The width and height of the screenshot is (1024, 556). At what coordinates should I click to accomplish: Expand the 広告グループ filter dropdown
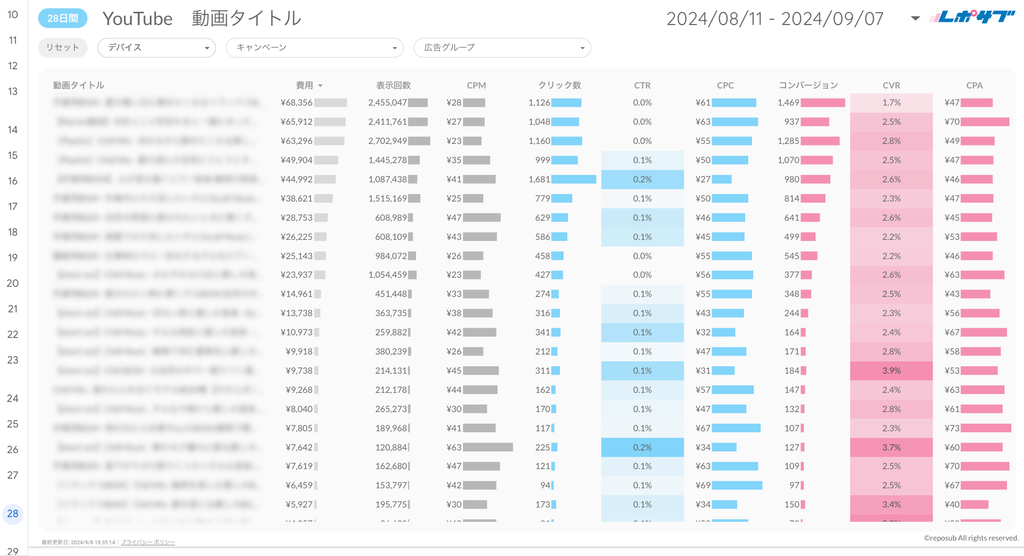[502, 48]
